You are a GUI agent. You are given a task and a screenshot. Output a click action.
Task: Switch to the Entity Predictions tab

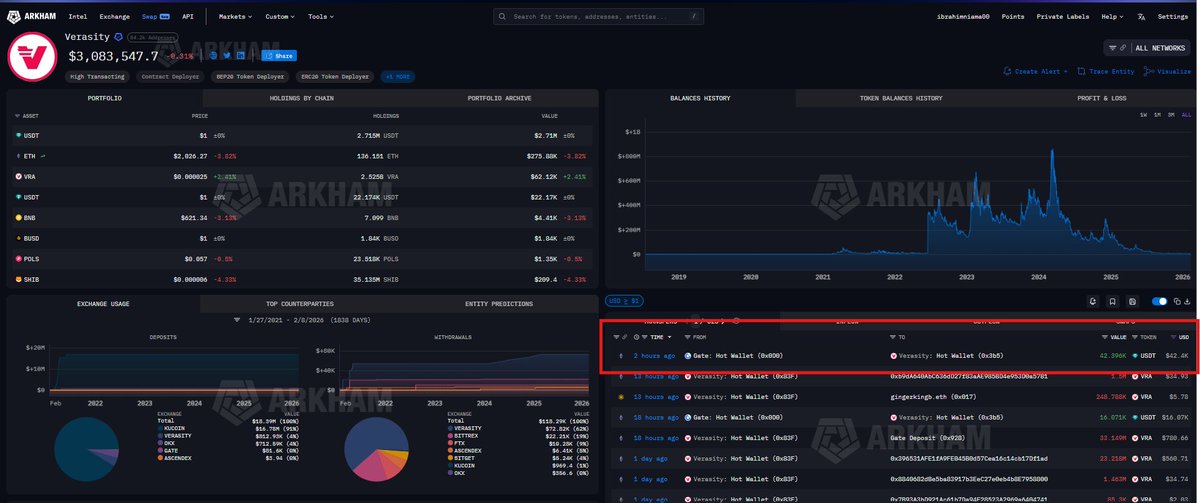pos(499,303)
